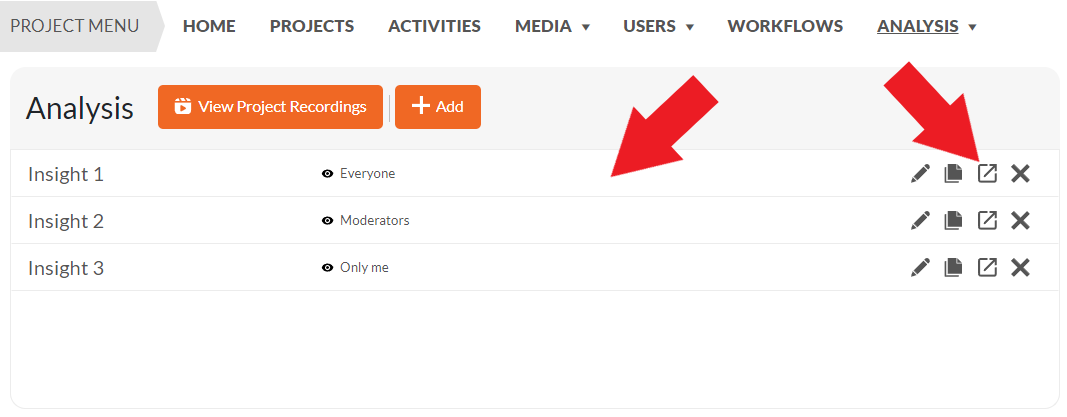This screenshot has width=1067, height=417.
Task: Click the eye icon beside Everyone
Action: (x=327, y=173)
